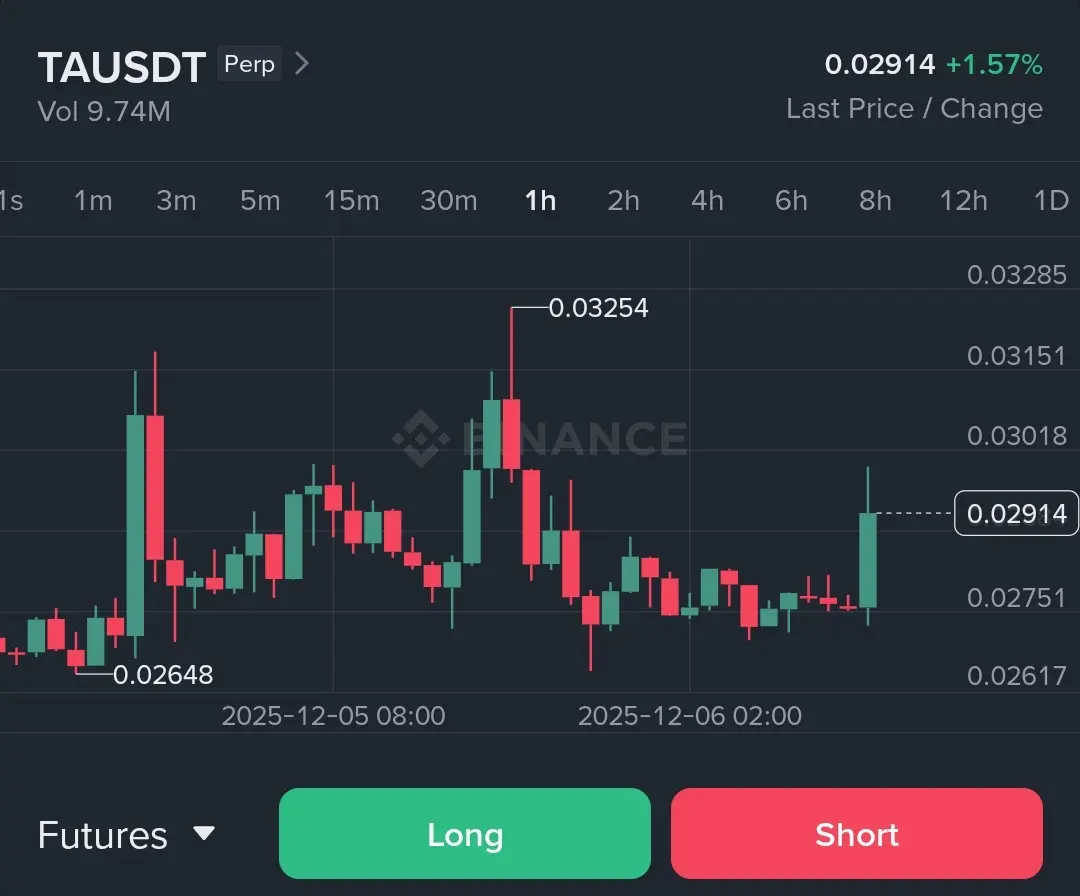Image resolution: width=1080 pixels, height=896 pixels.
Task: Select the 12h chart interval
Action: point(963,201)
